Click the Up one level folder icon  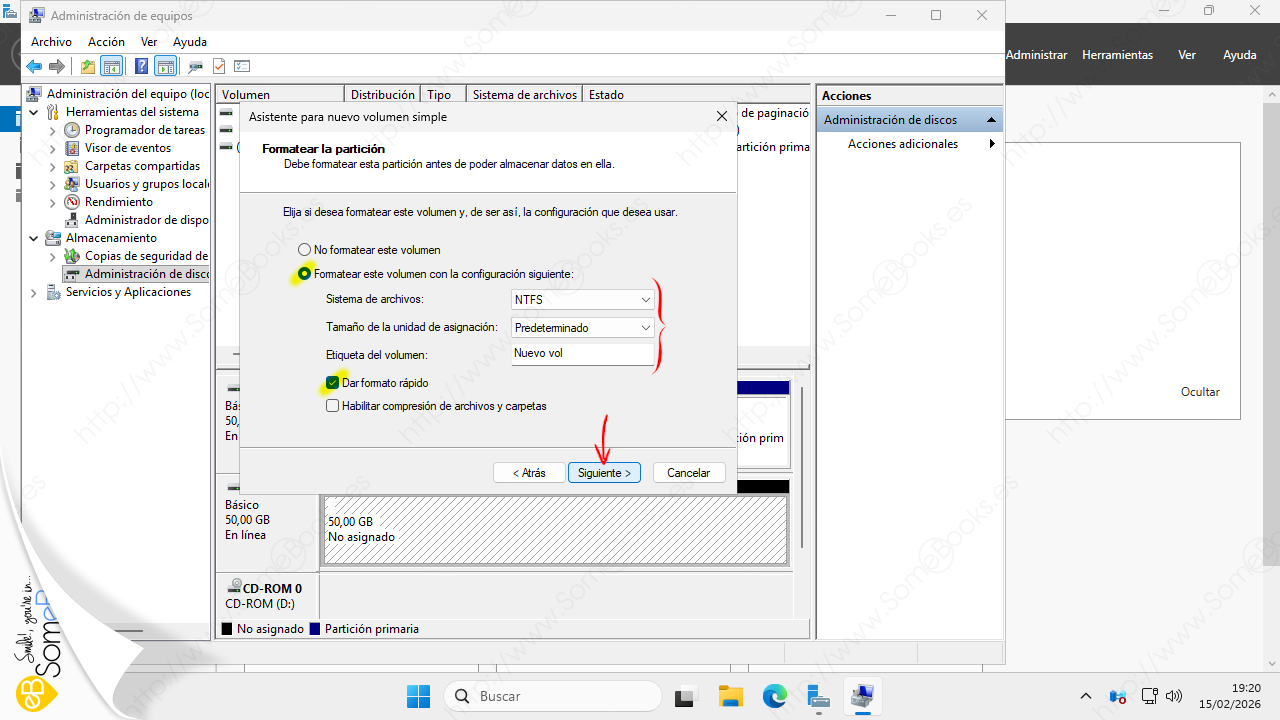(88, 66)
